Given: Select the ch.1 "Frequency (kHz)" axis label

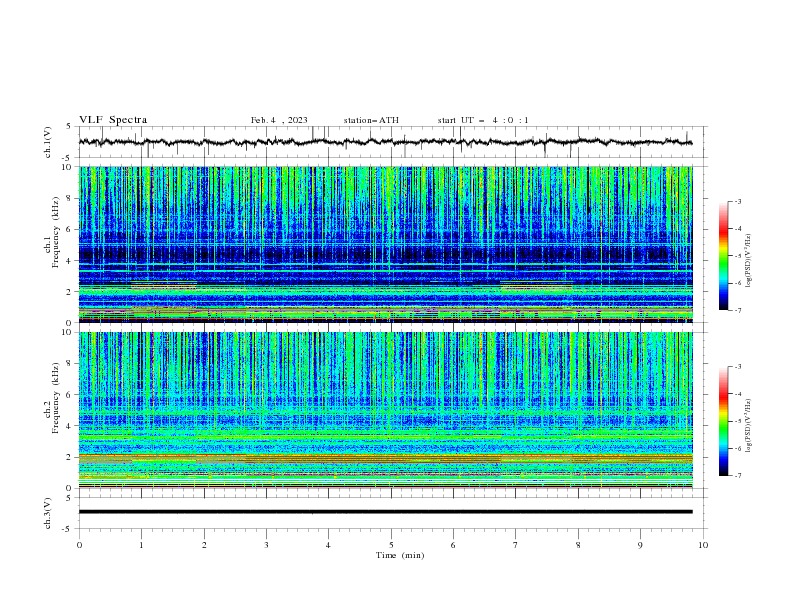Looking at the screenshot, I should coord(56,231).
